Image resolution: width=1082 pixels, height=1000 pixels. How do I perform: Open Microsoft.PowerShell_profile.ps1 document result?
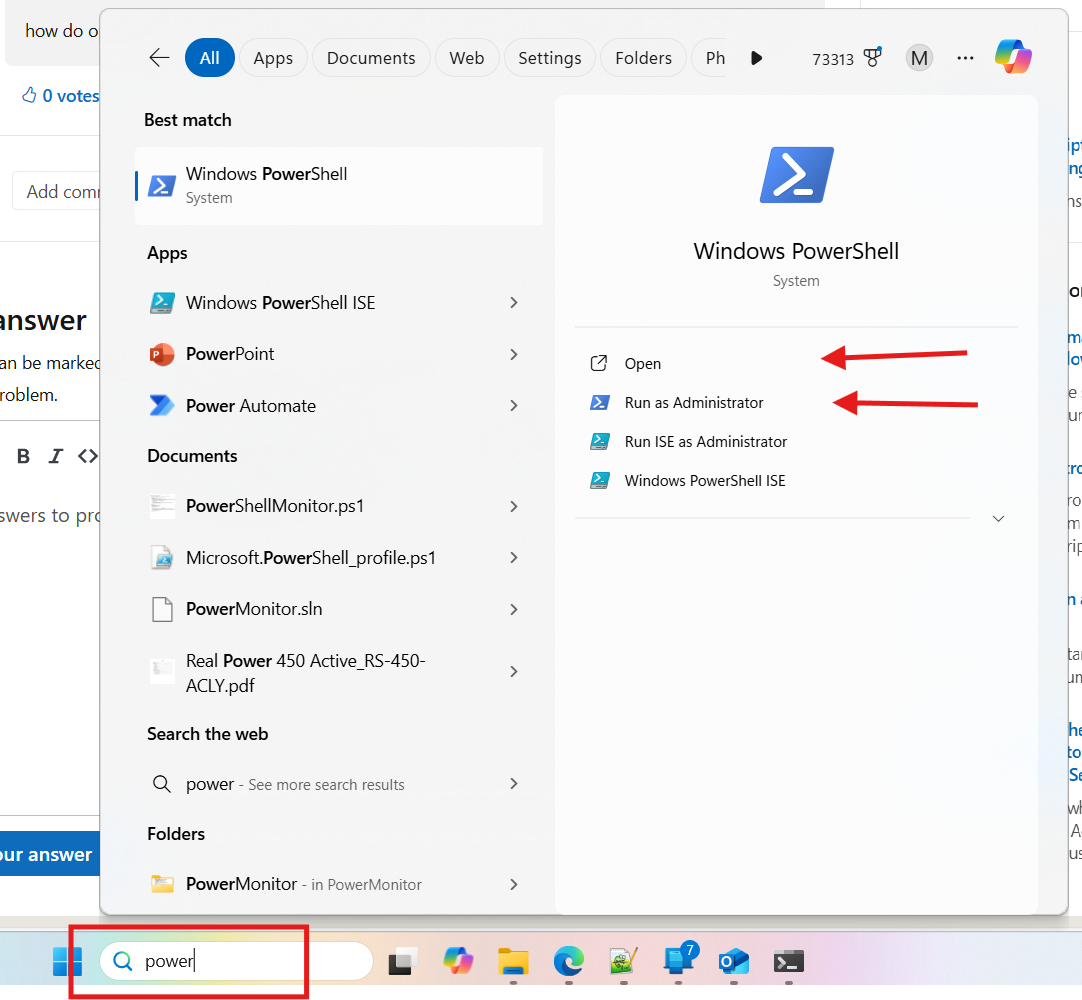click(311, 558)
